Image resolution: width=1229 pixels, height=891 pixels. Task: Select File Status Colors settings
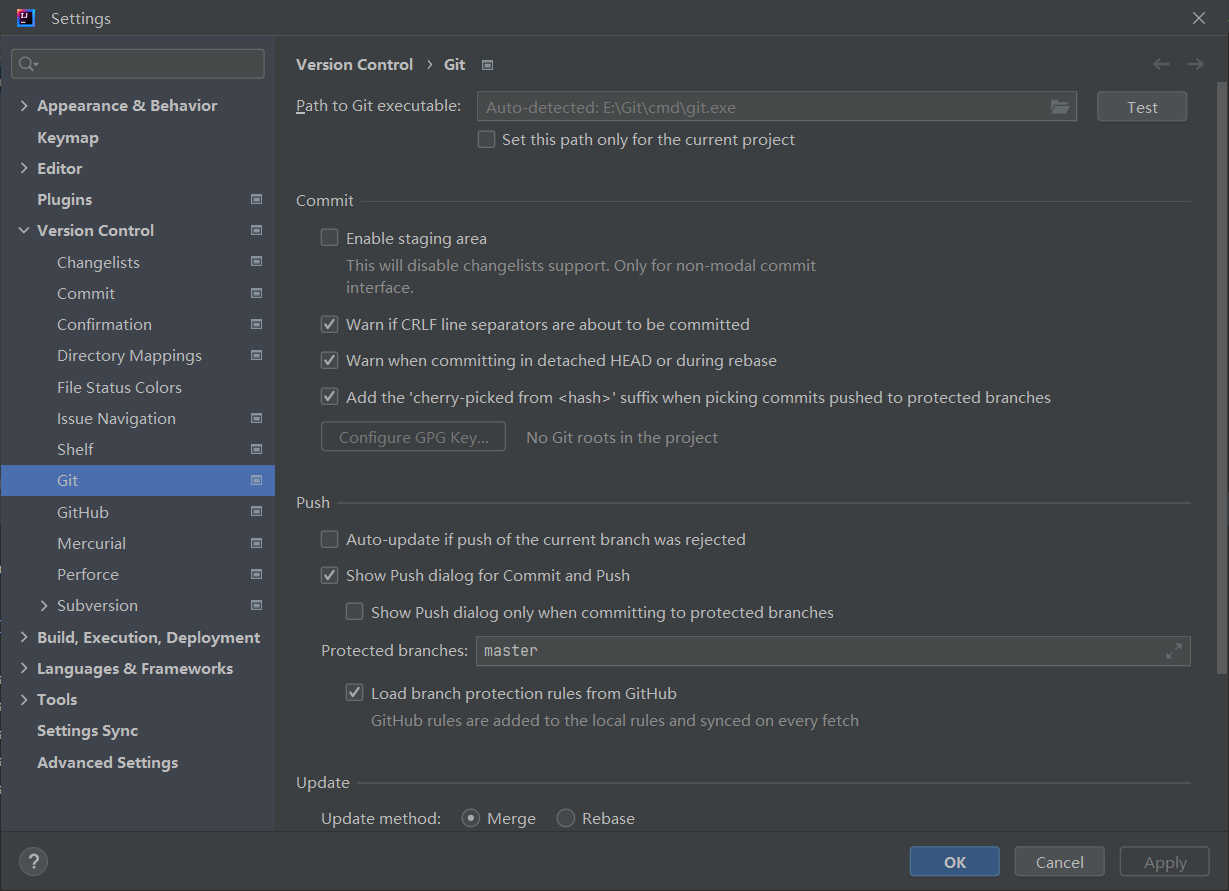pos(119,387)
